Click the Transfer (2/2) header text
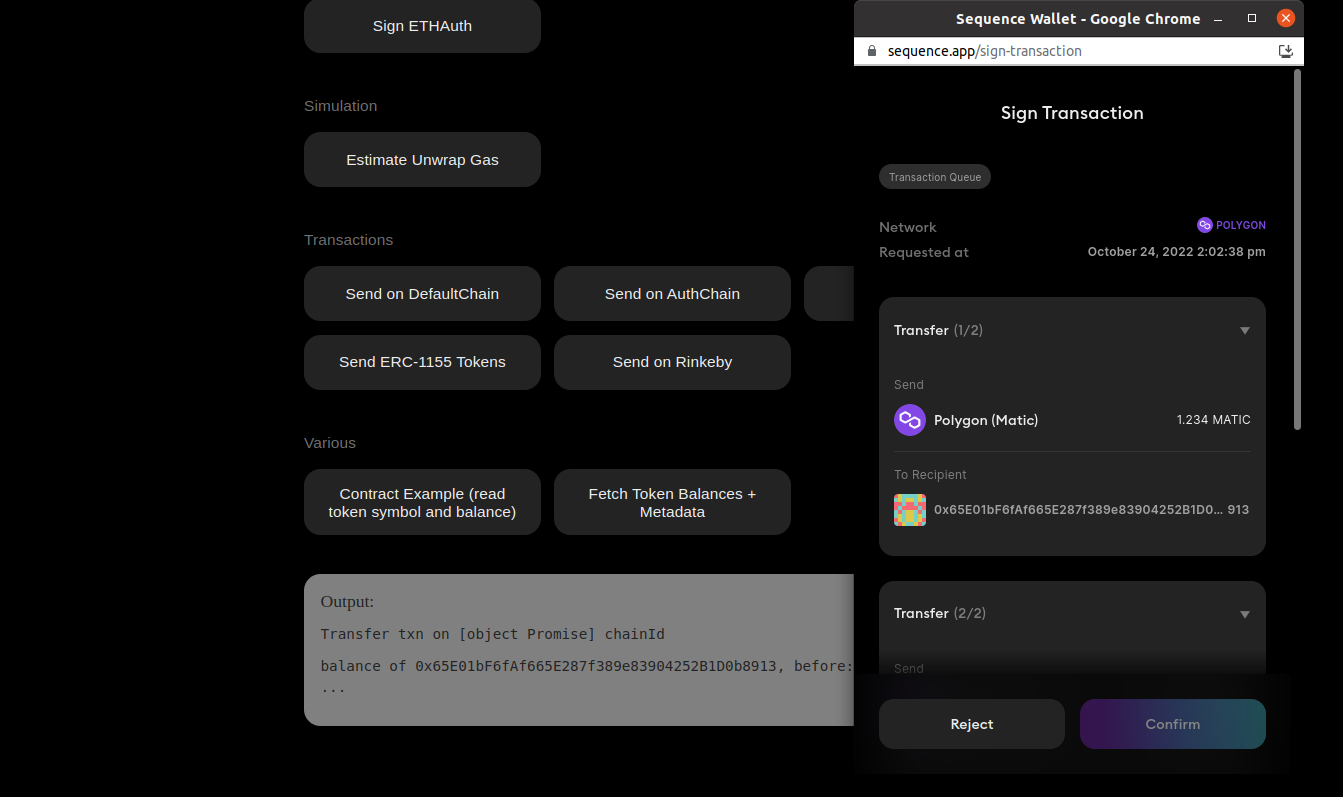 click(940, 613)
